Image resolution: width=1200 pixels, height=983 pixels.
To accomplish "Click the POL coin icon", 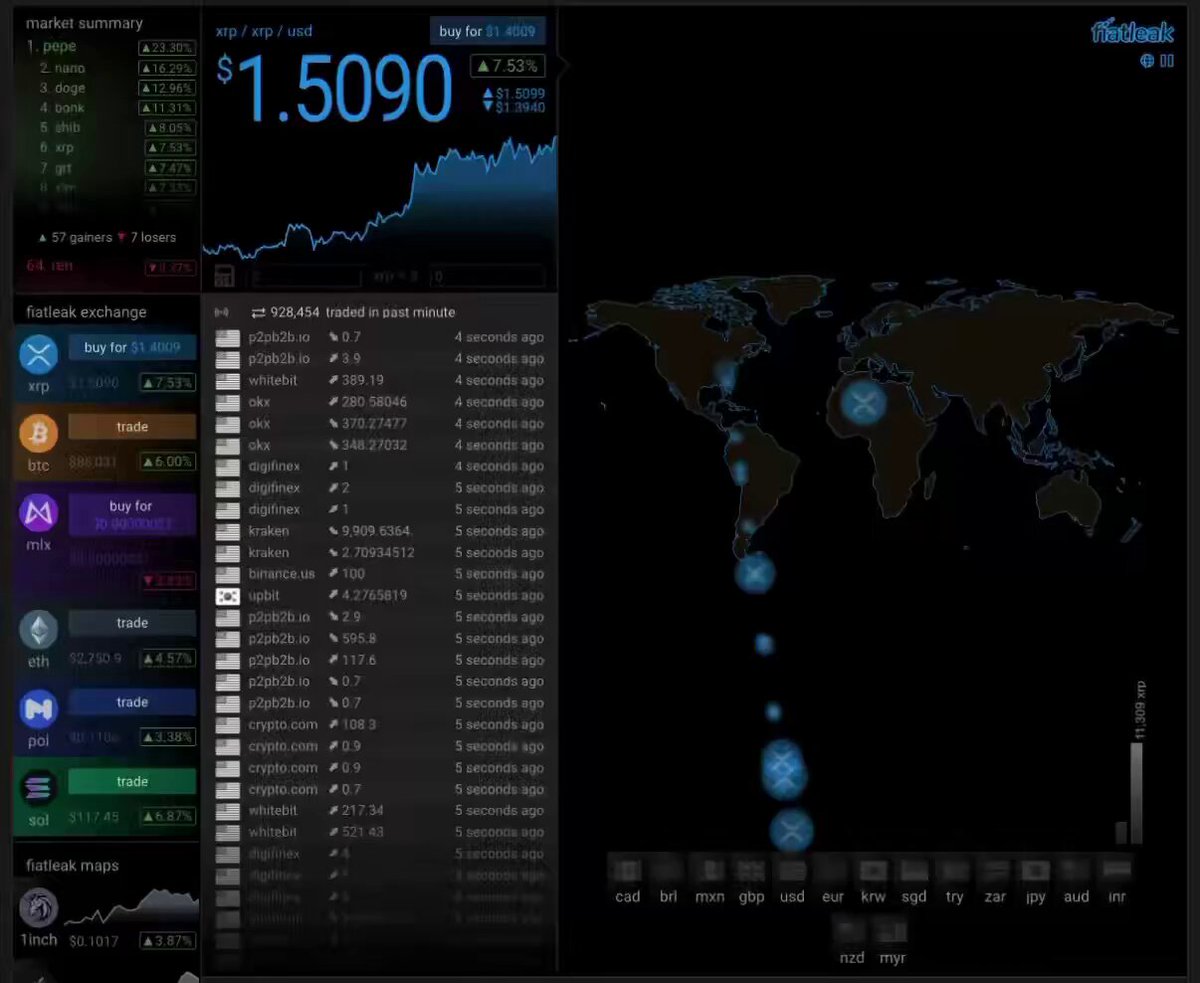I will (39, 709).
